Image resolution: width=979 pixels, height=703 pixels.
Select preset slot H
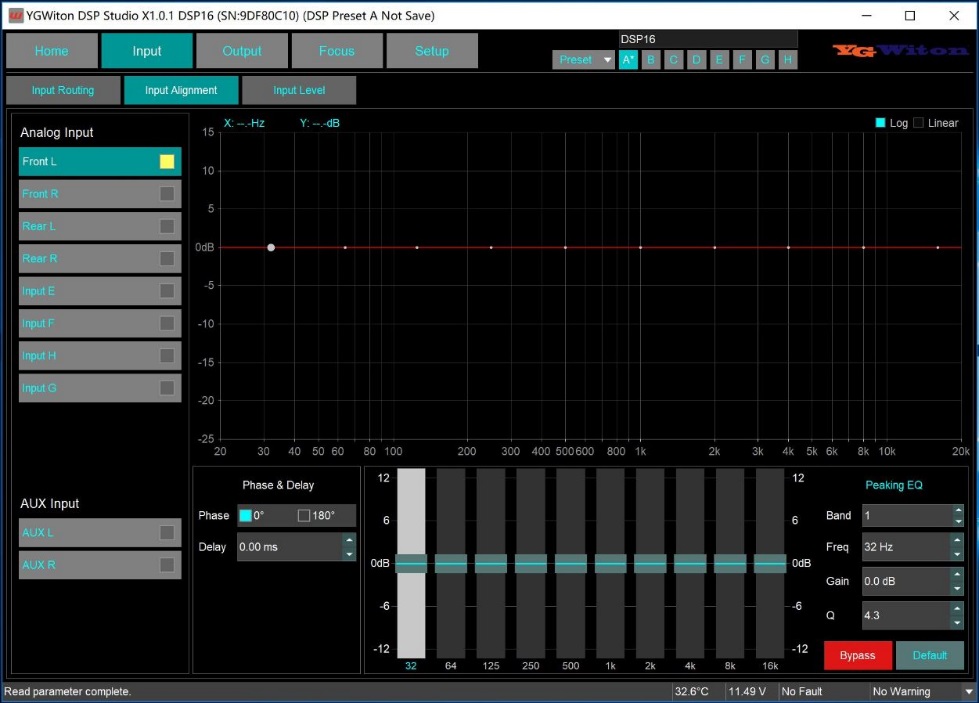point(788,60)
